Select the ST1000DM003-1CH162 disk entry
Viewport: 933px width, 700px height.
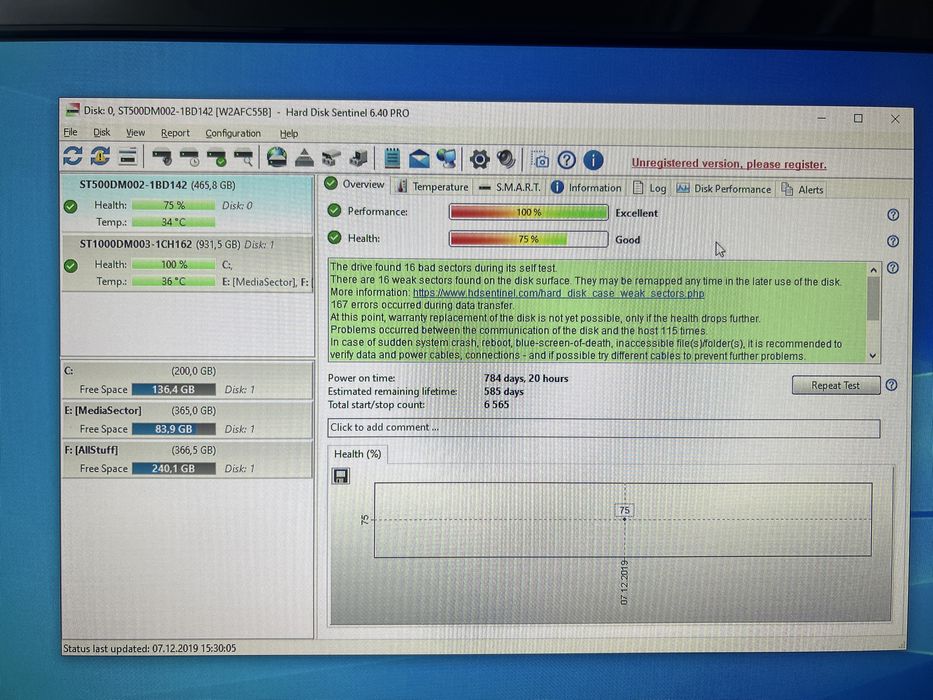tap(187, 262)
